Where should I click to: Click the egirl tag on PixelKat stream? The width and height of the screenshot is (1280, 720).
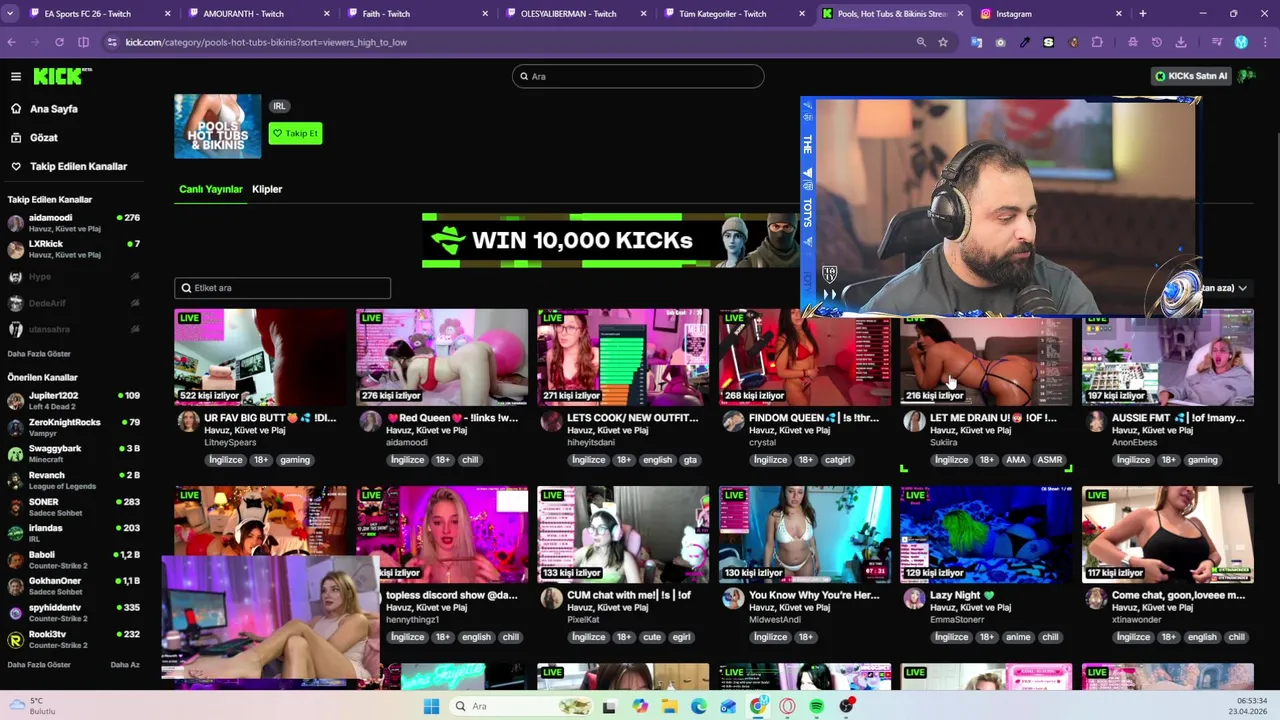tap(682, 637)
